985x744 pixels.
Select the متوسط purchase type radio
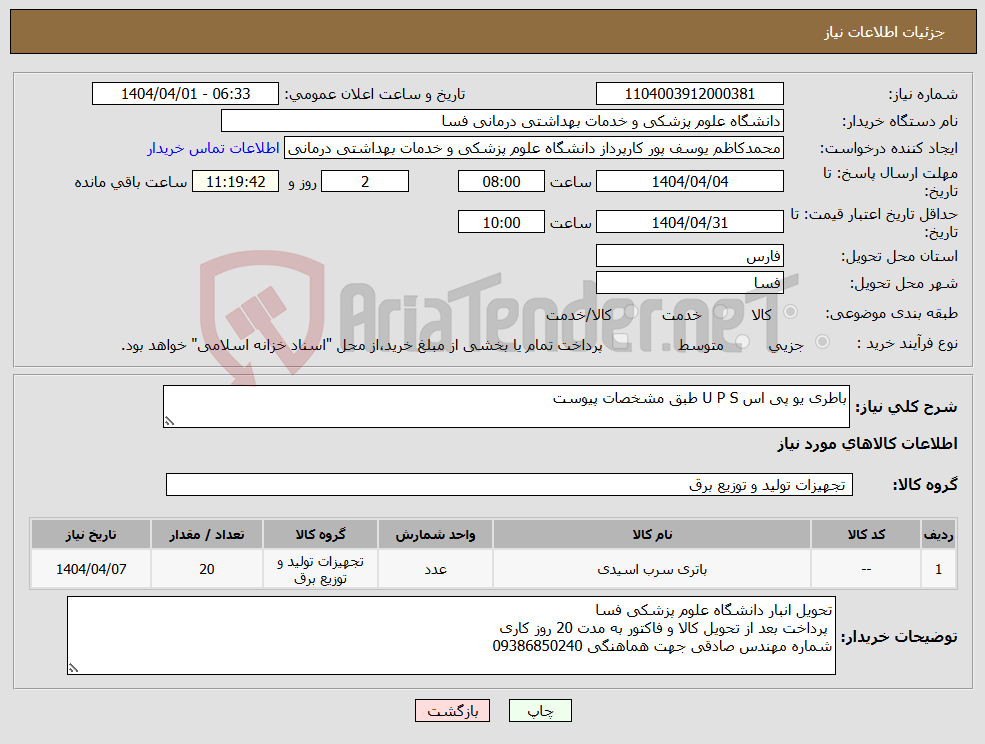pyautogui.click(x=743, y=342)
